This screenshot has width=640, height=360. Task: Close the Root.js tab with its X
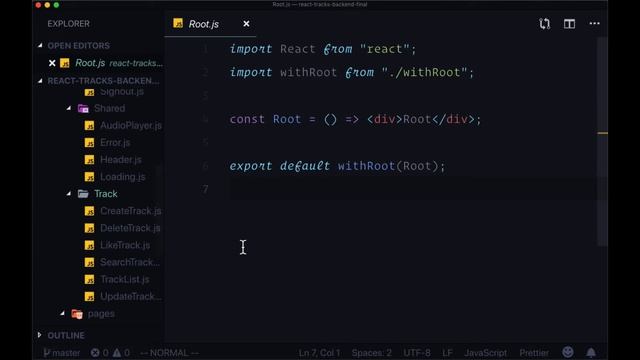246,24
